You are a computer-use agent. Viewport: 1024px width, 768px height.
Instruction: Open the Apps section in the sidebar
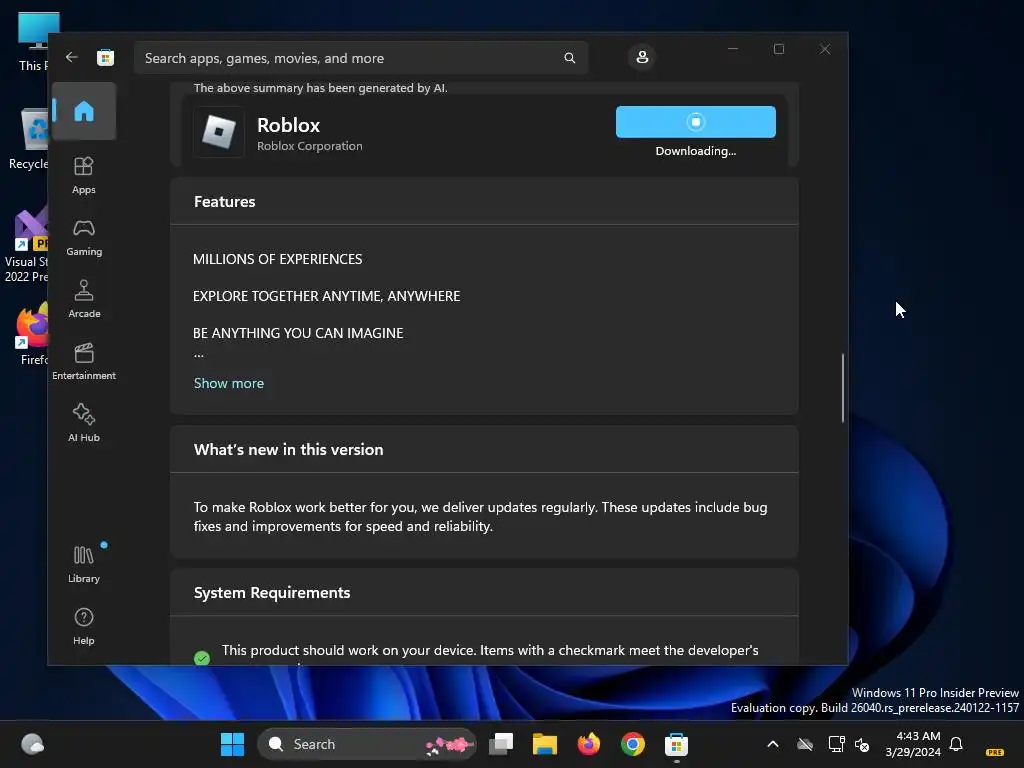tap(84, 176)
